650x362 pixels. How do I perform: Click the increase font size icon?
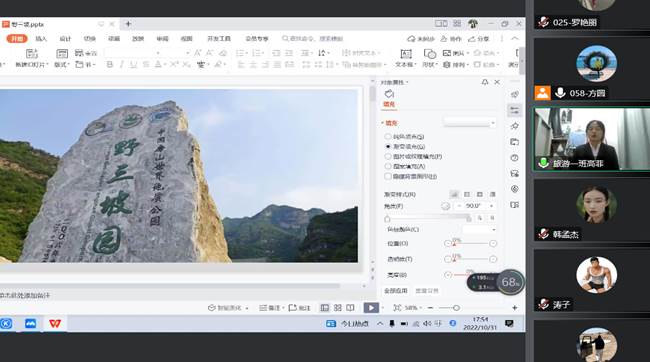click(x=197, y=53)
